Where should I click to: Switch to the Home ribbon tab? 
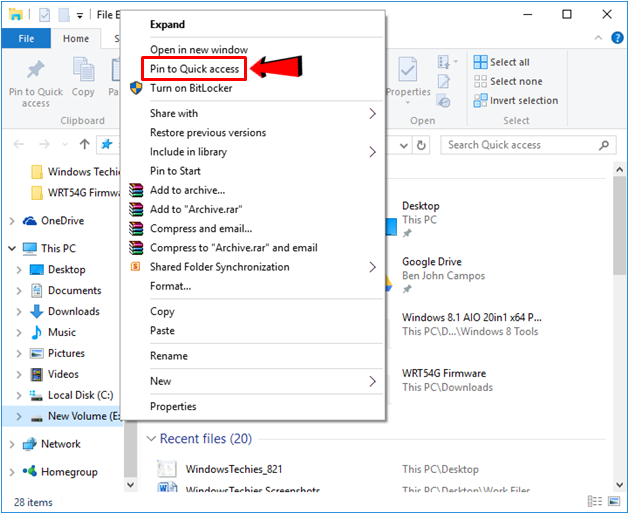76,39
